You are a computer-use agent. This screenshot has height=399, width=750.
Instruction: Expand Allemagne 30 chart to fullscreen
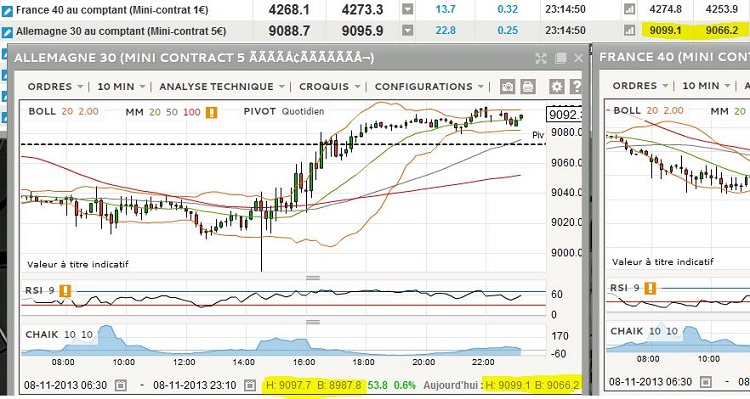coord(541,58)
